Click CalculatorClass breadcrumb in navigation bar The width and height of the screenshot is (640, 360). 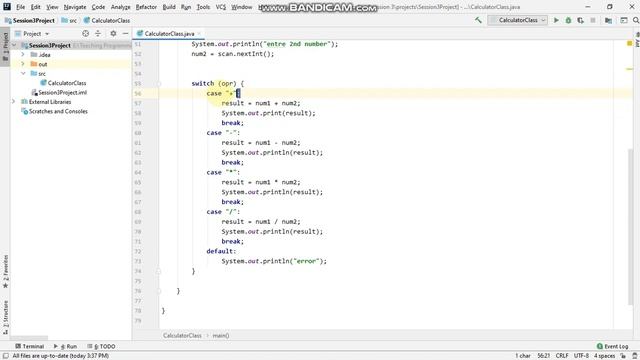point(107,20)
